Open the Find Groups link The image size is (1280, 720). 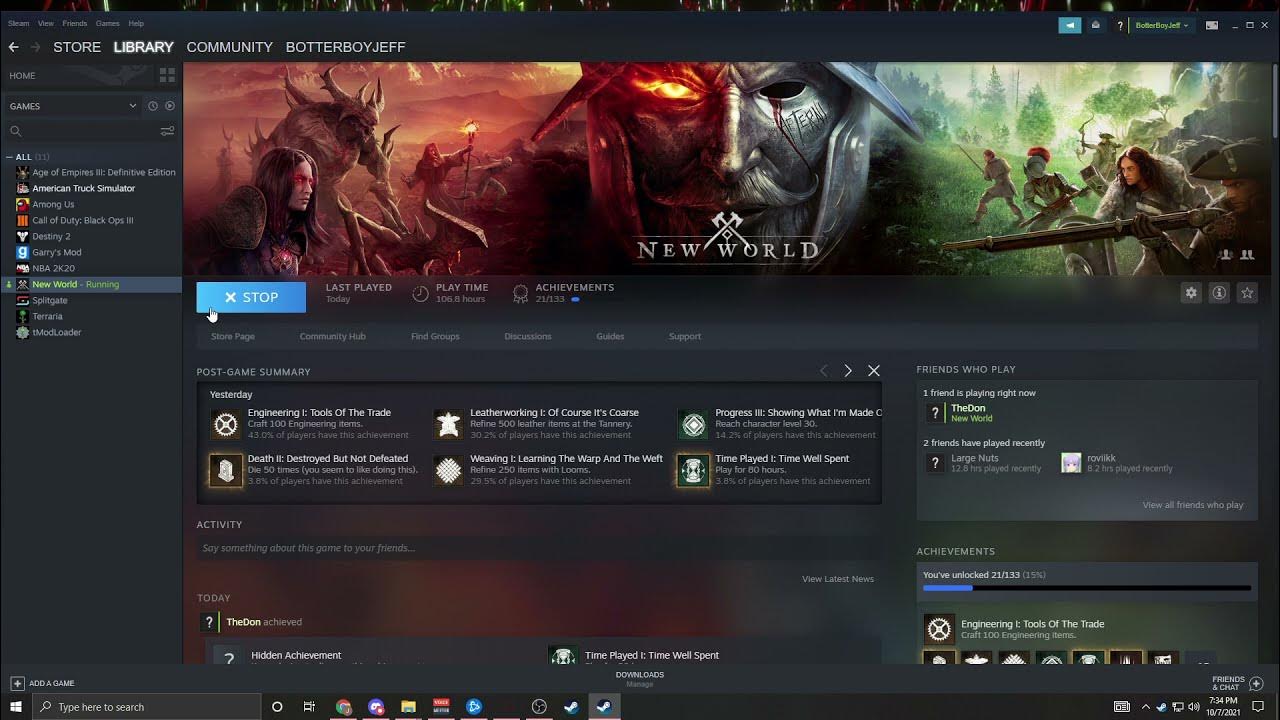[x=435, y=336]
